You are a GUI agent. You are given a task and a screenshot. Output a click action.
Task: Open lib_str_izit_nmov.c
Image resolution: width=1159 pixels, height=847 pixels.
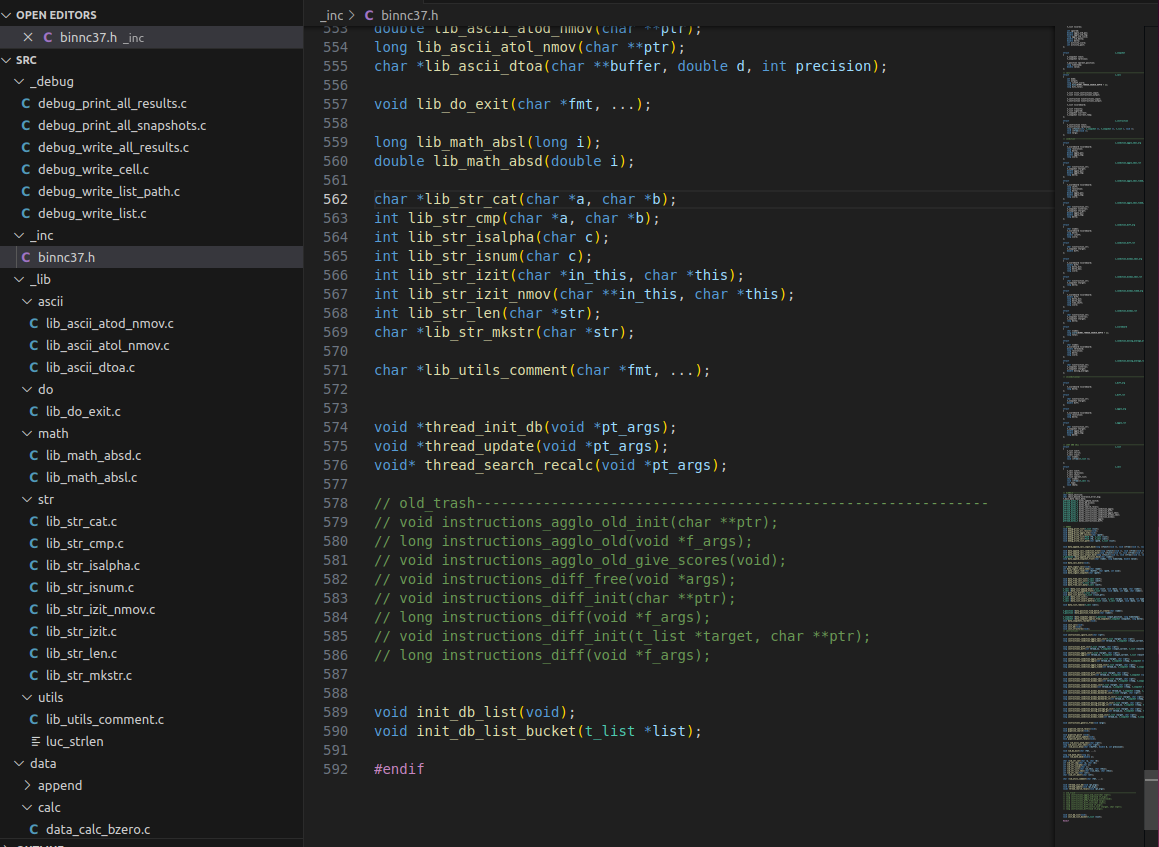coord(101,610)
